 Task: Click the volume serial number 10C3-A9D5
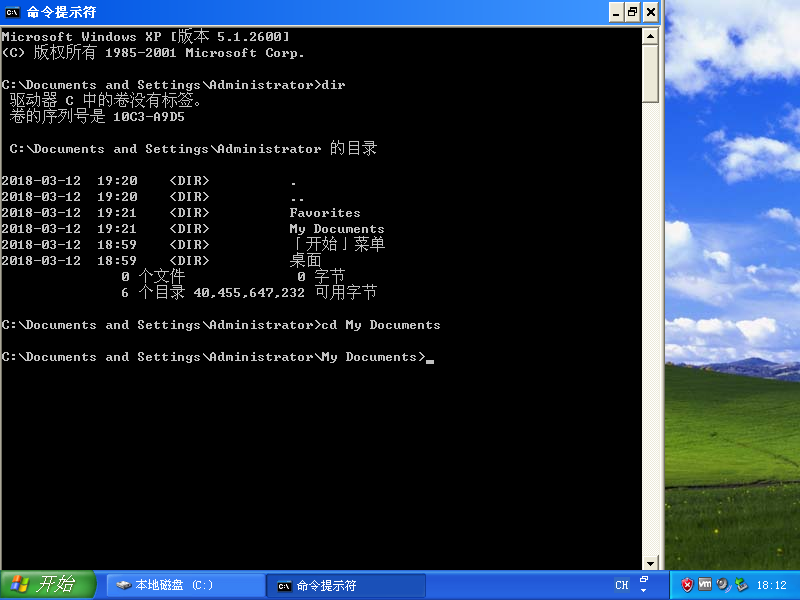point(148,117)
